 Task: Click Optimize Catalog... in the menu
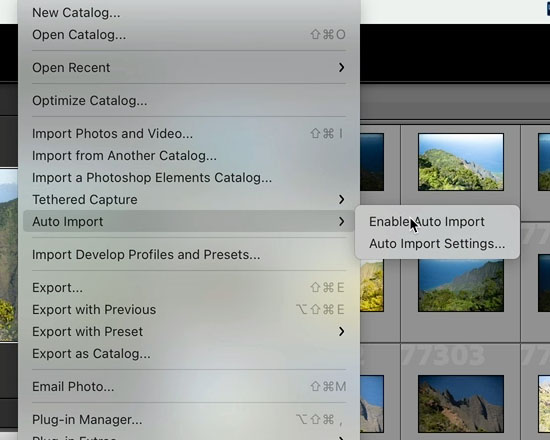click(89, 101)
